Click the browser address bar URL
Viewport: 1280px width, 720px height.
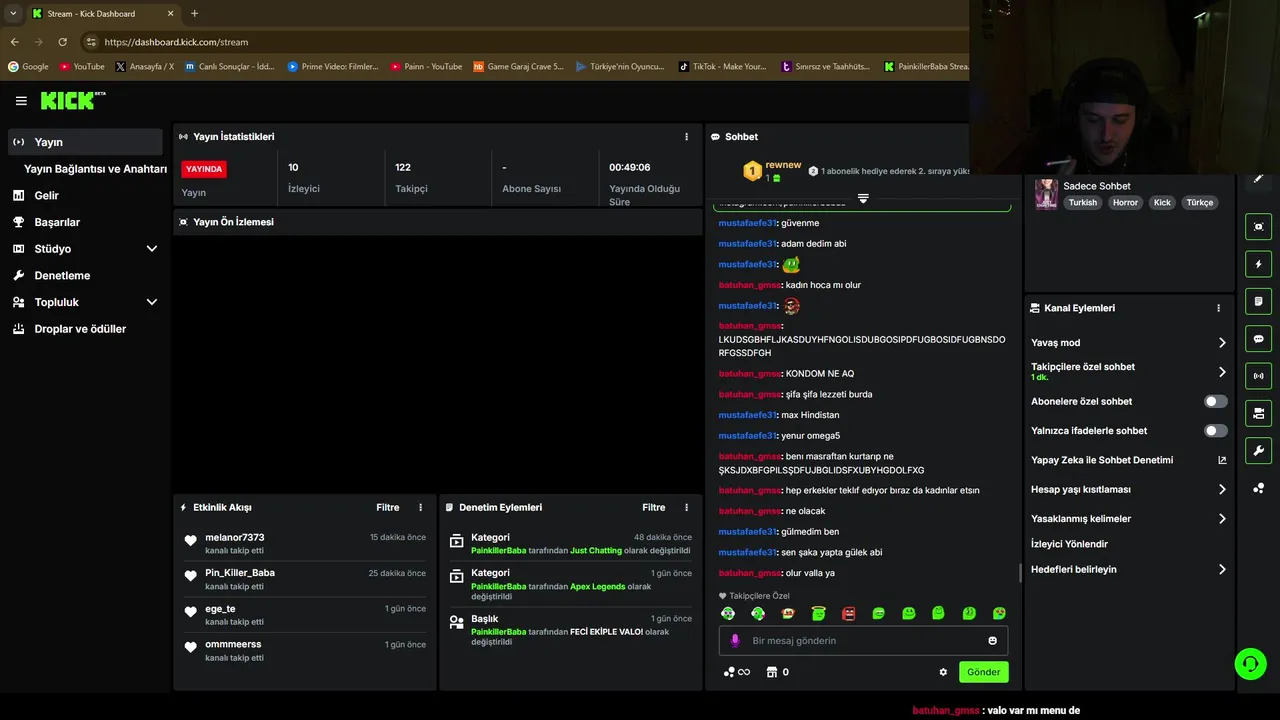point(176,42)
